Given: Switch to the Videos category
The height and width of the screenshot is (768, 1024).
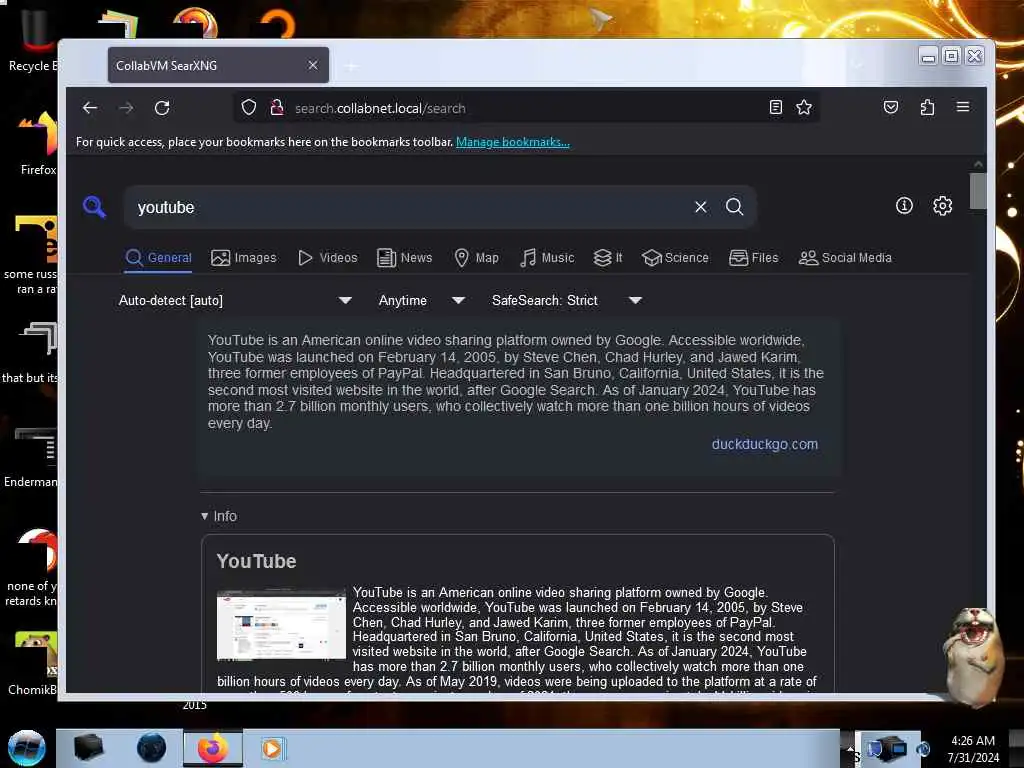Looking at the screenshot, I should pos(328,258).
